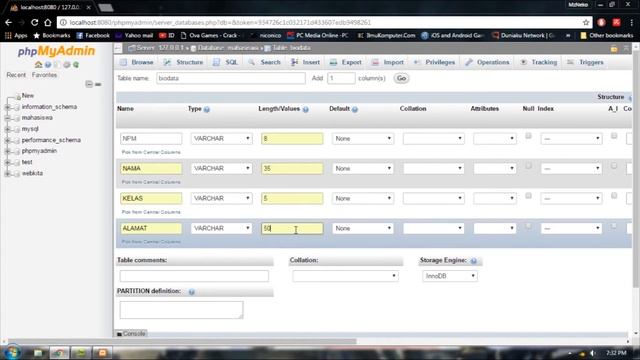Click the red extension icon in toolbar
The width and height of the screenshot is (640, 360).
click(616, 22)
